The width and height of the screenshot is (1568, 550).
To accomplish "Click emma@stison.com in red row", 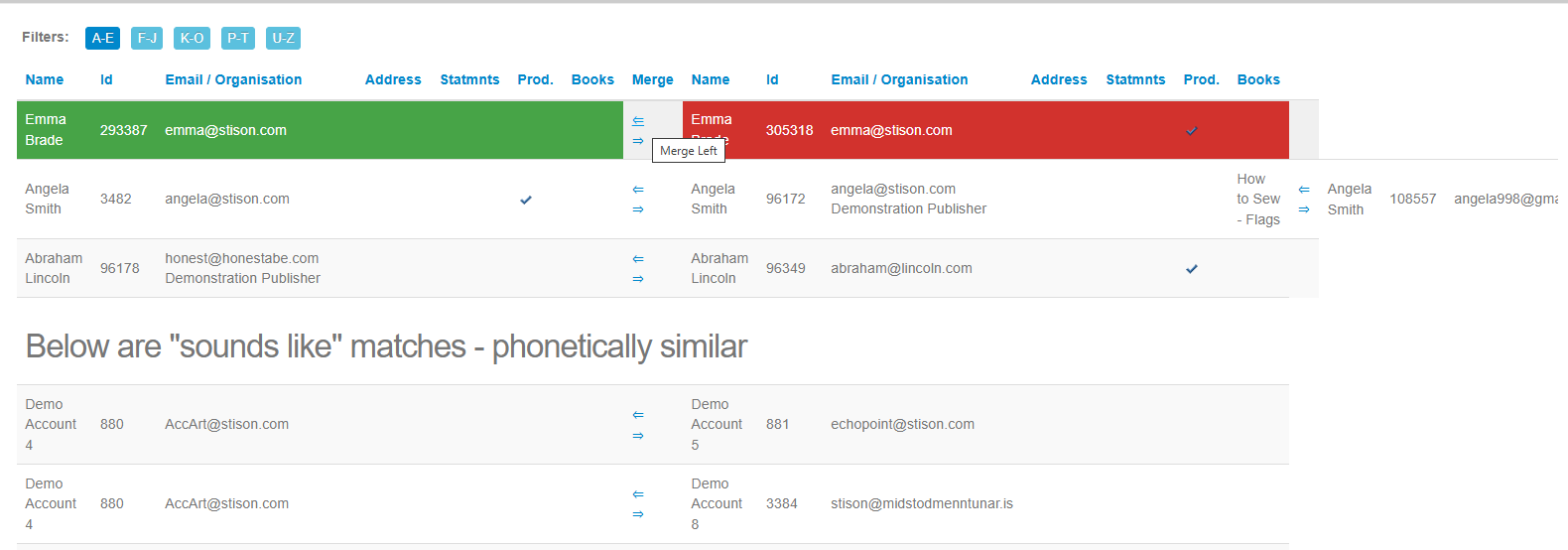I will click(x=891, y=130).
